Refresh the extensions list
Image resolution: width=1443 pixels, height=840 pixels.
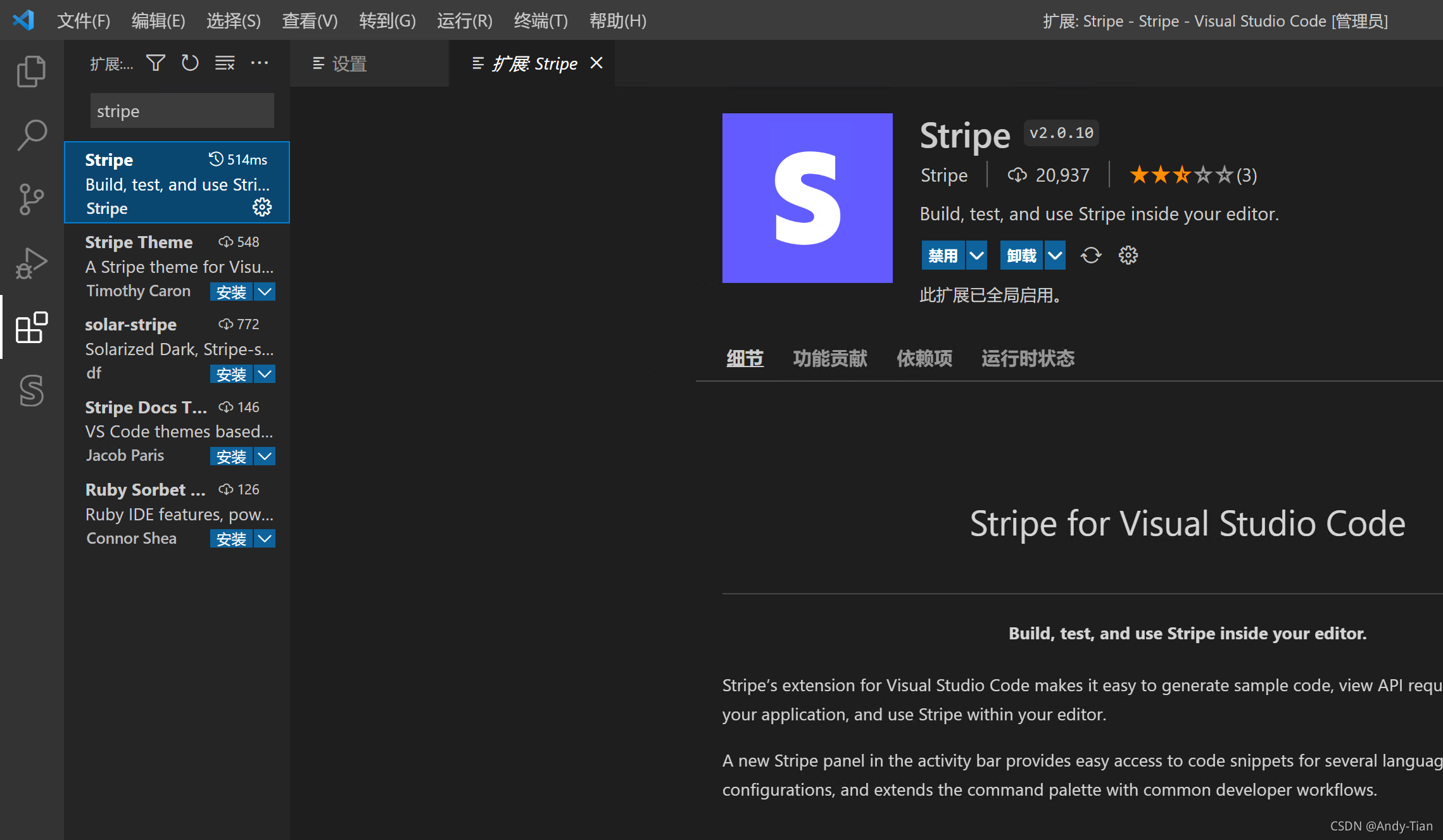pyautogui.click(x=190, y=63)
